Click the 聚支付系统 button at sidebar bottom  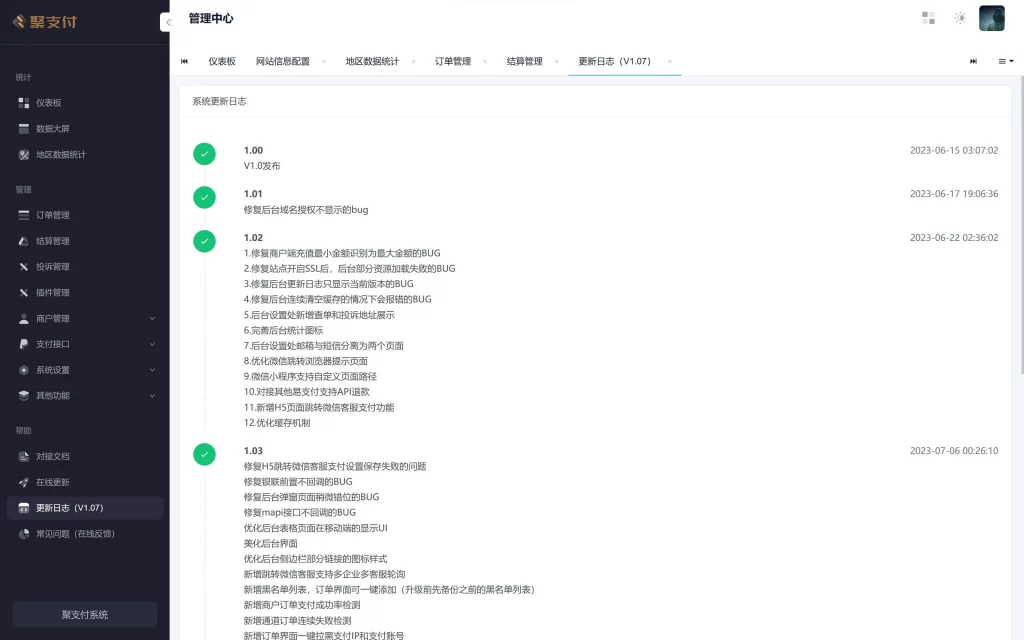coord(83,613)
